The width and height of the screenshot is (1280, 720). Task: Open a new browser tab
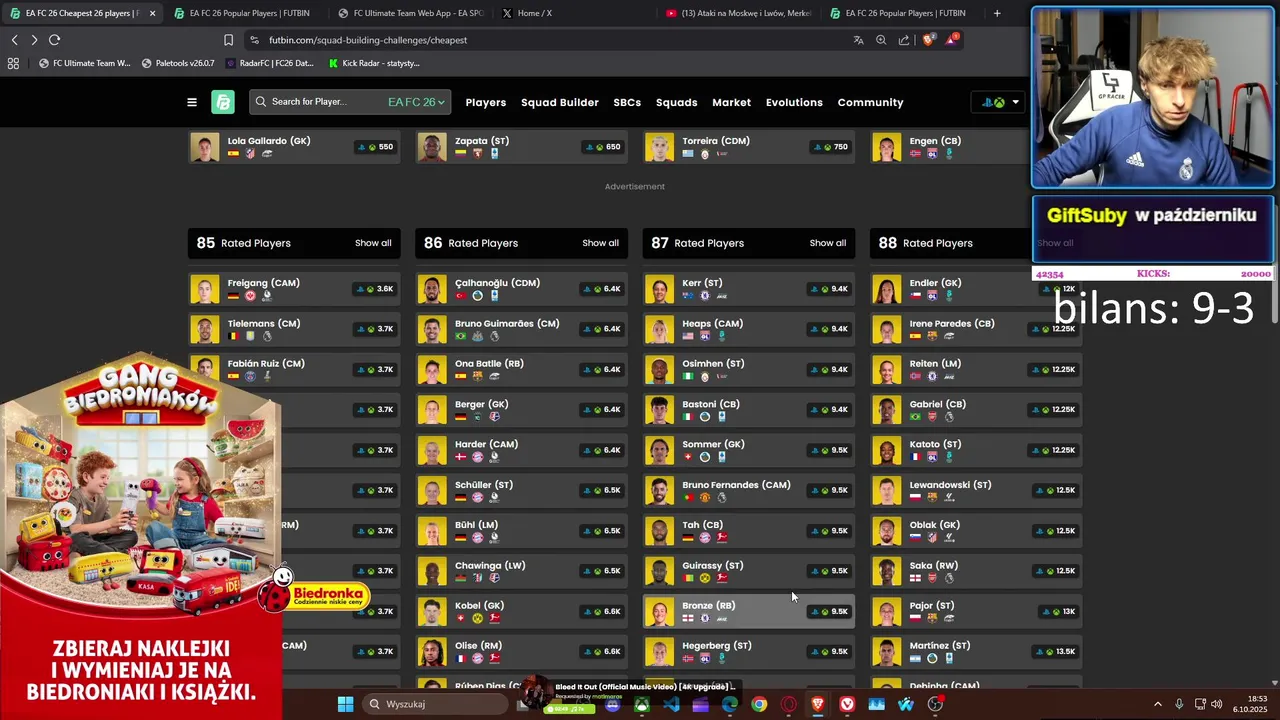click(997, 13)
